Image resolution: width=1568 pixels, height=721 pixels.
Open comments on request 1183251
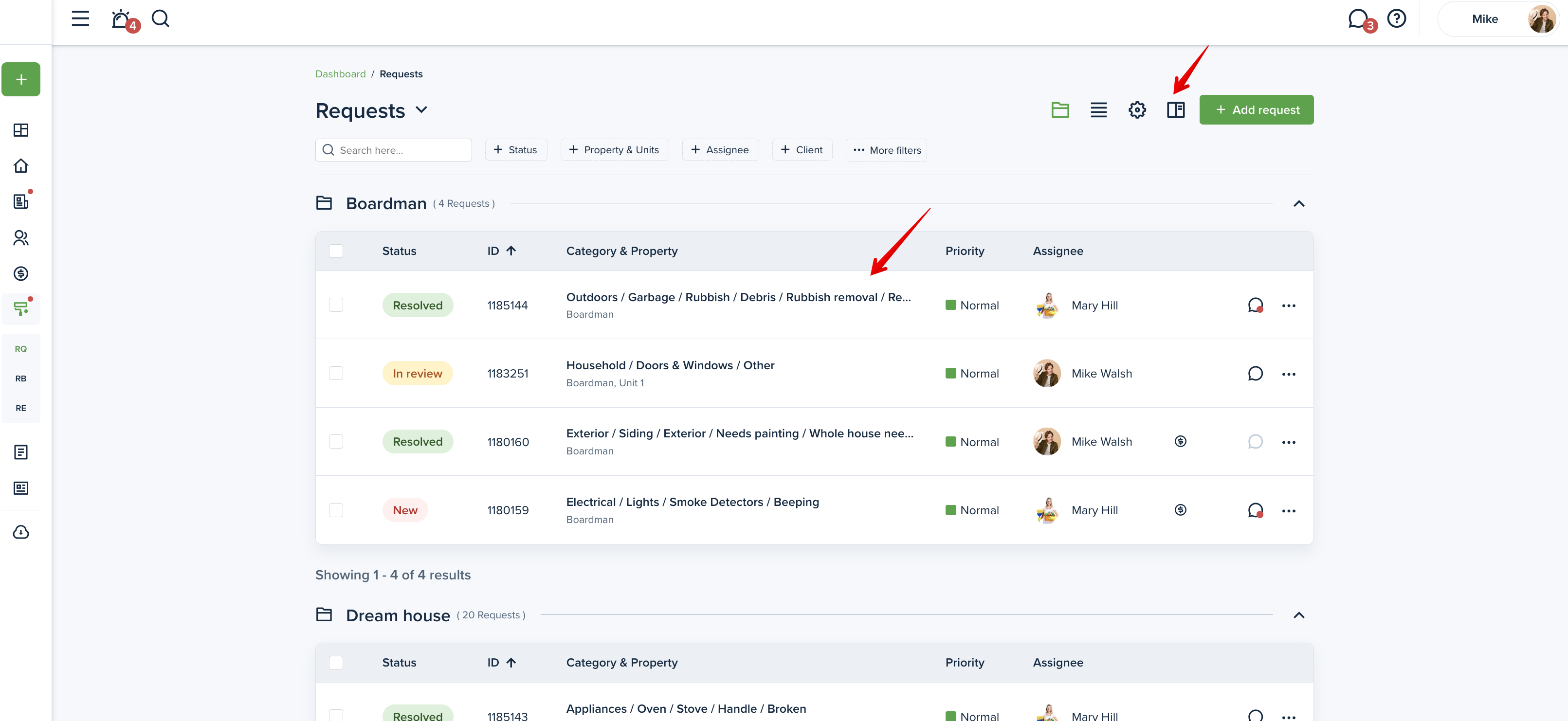pos(1255,374)
